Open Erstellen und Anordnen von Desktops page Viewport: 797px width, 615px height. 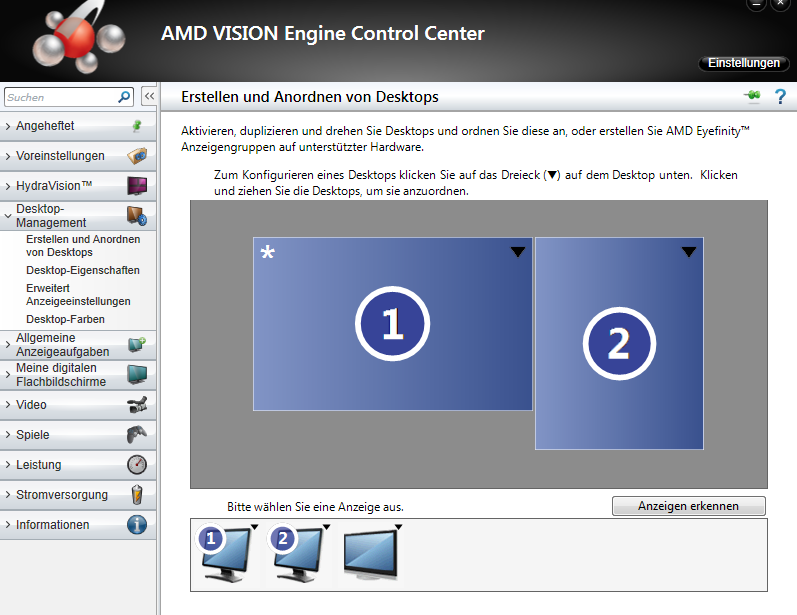tap(83, 245)
